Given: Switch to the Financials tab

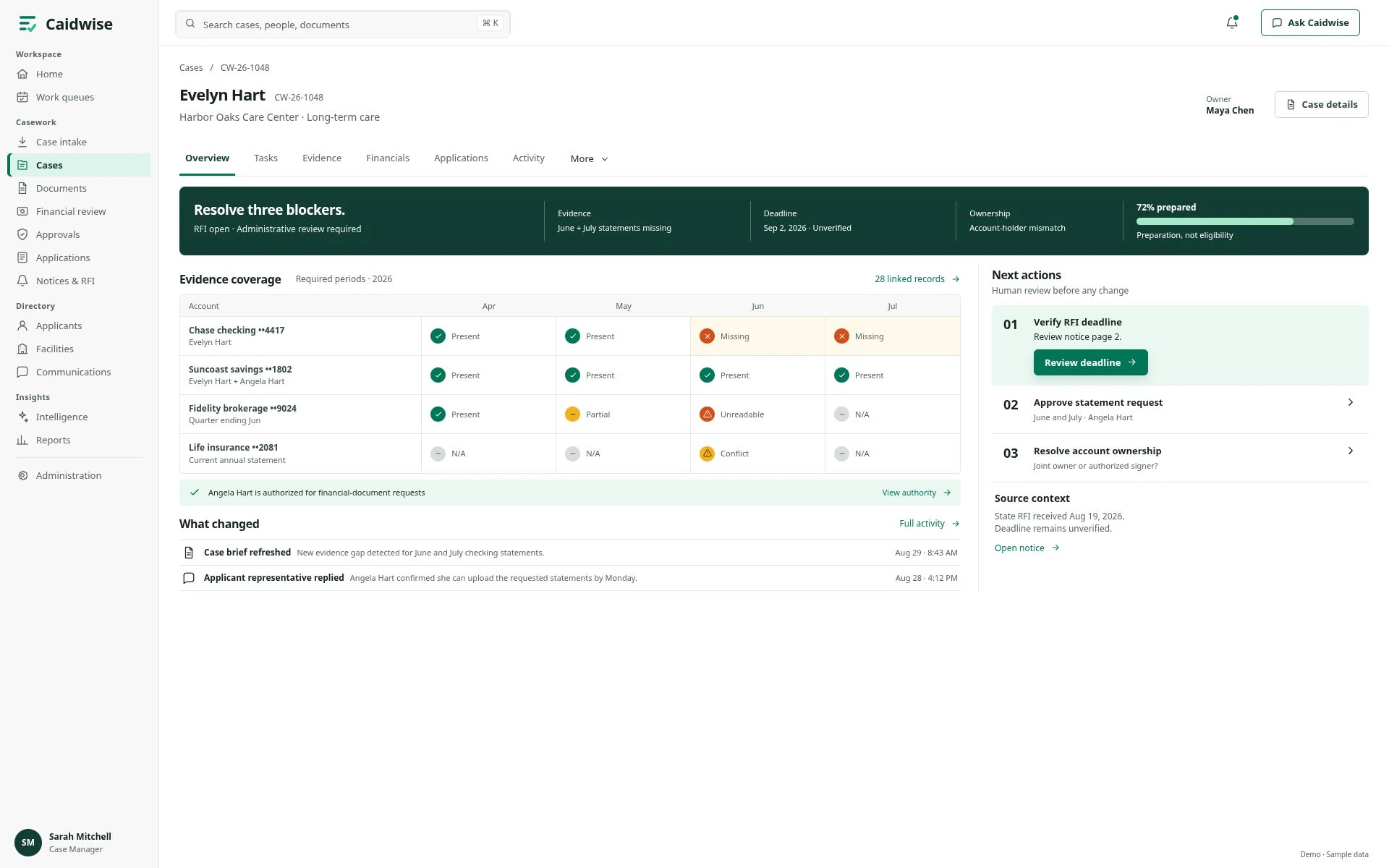Looking at the screenshot, I should click(388, 158).
